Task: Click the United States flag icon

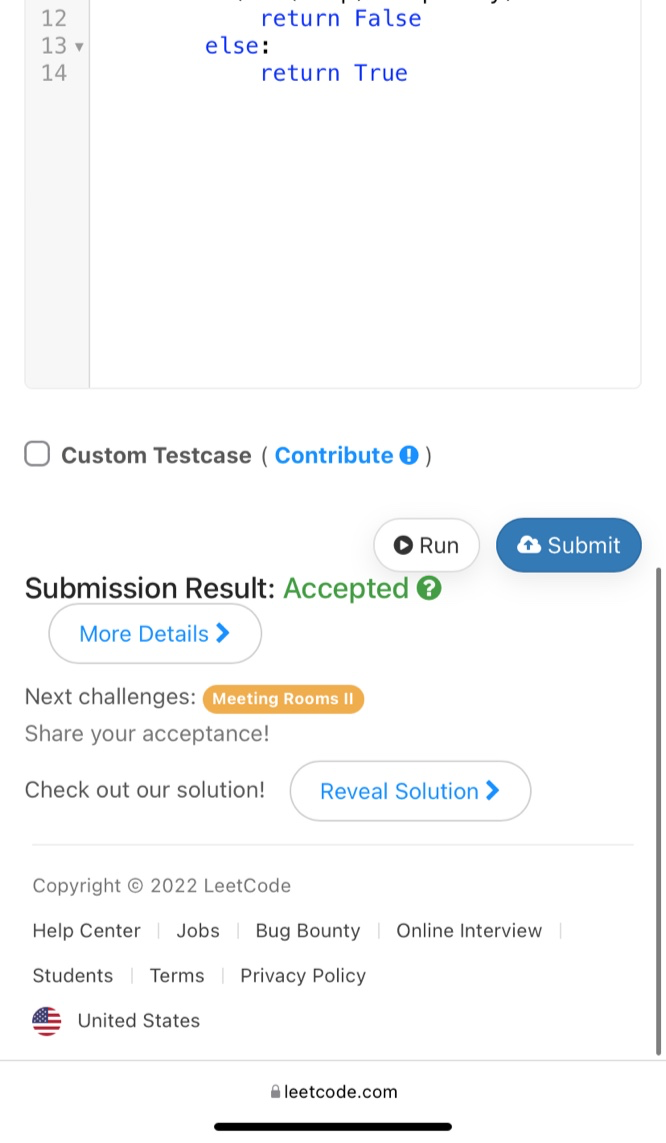Action: [47, 1021]
